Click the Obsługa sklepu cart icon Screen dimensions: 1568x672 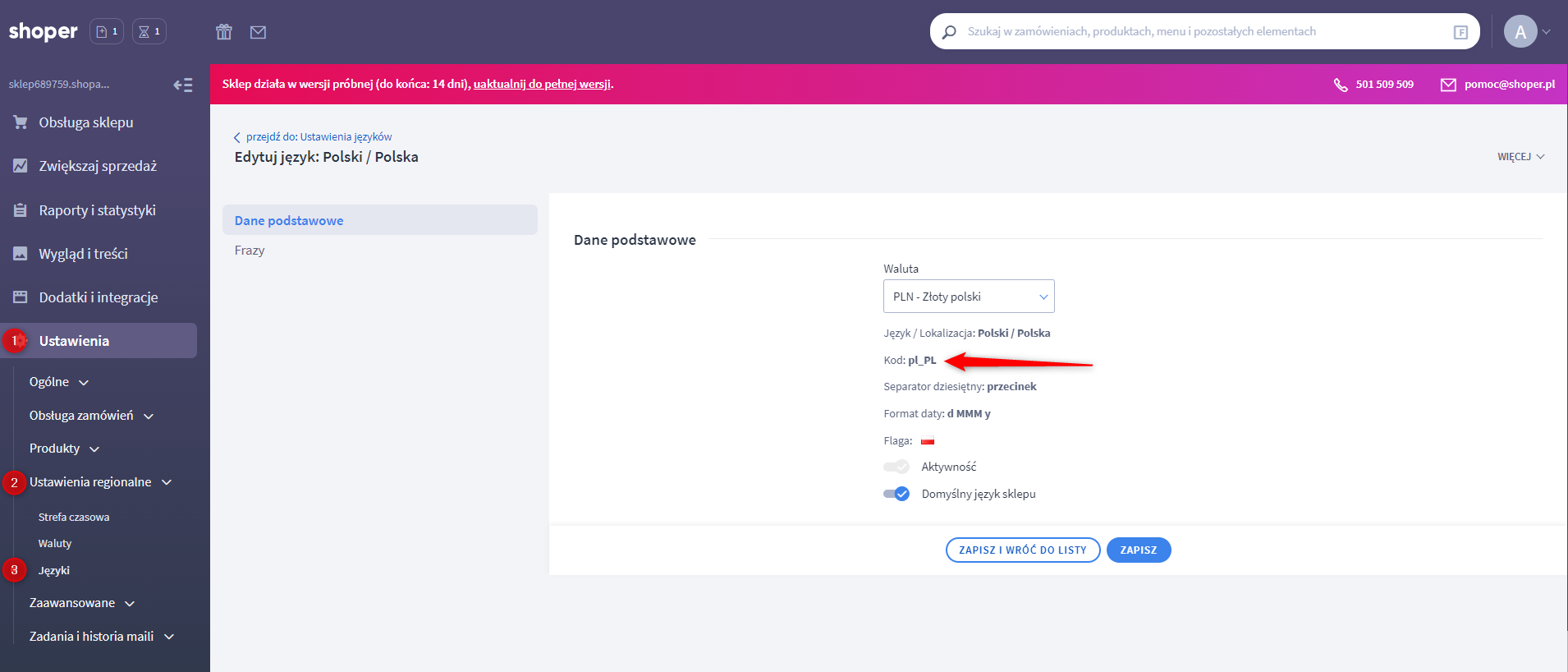[21, 122]
